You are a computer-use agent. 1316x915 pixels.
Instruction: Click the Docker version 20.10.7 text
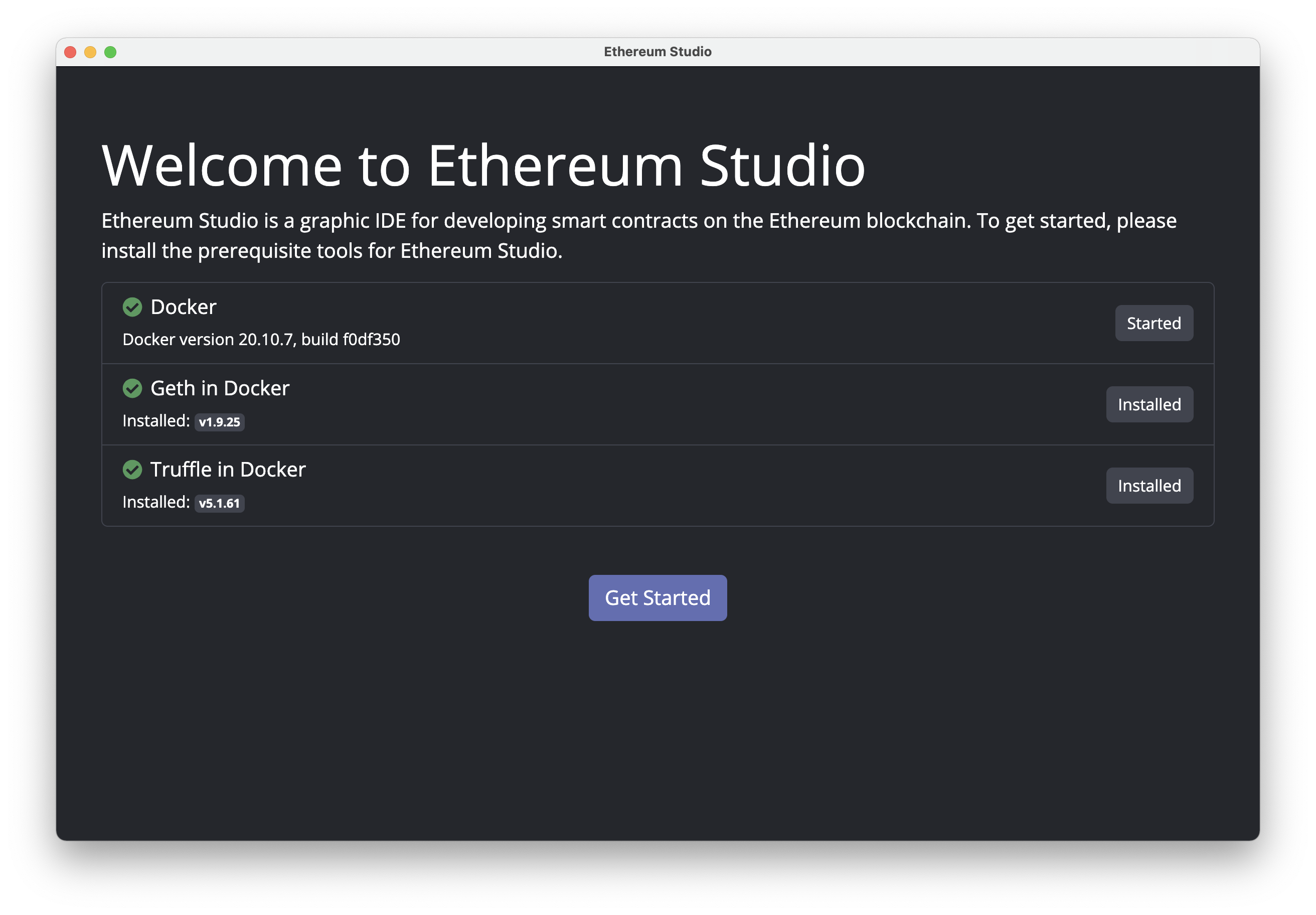(x=261, y=340)
